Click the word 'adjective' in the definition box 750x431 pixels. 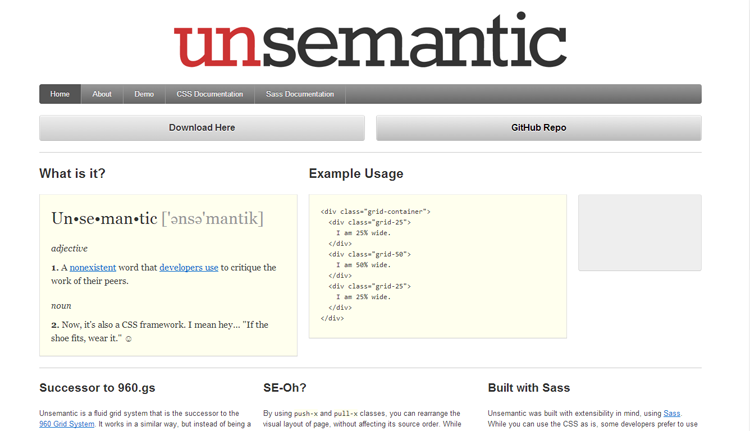tap(69, 248)
